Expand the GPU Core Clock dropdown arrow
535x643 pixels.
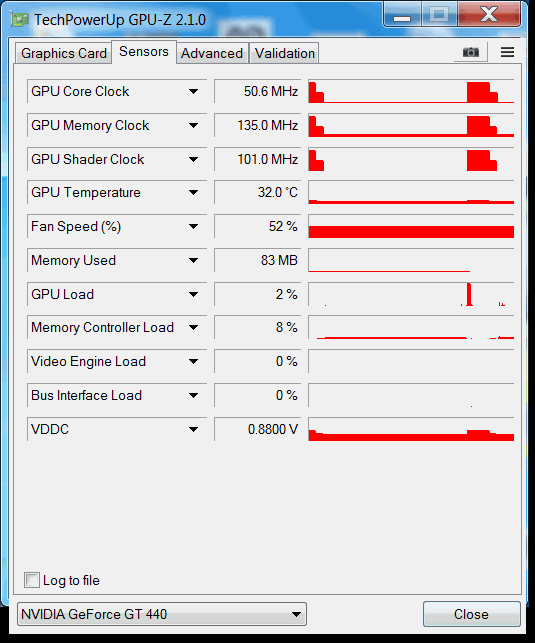click(194, 91)
